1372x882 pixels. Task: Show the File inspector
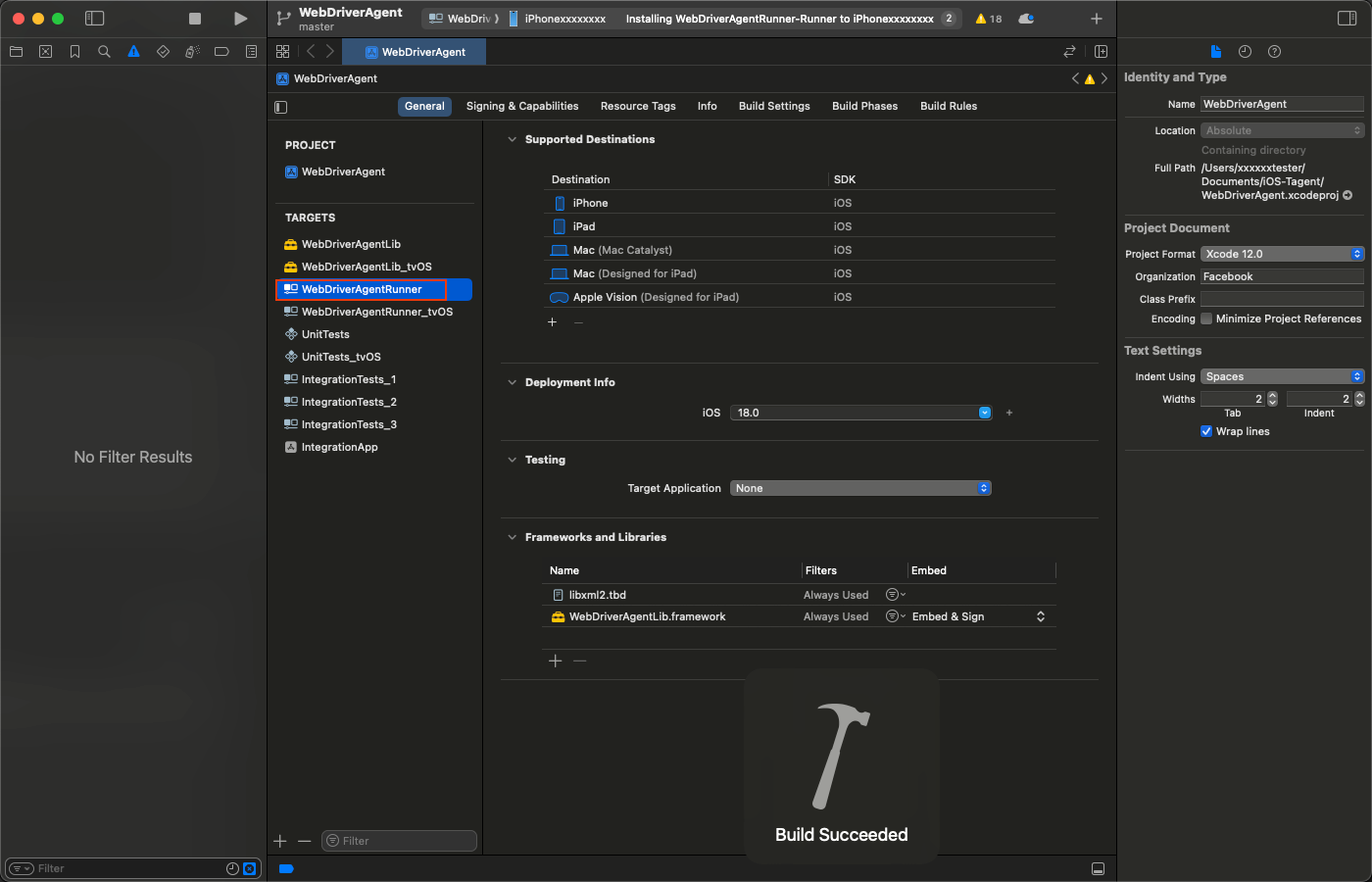pos(1215,52)
